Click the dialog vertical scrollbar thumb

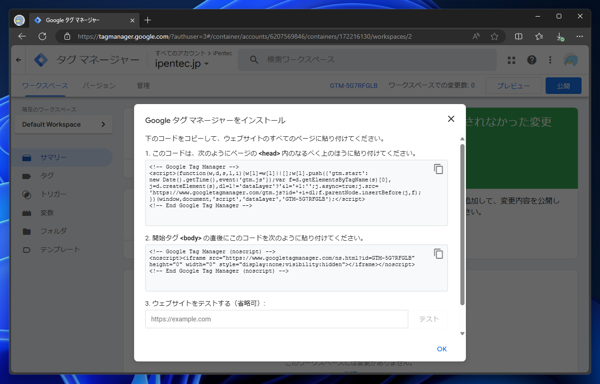click(462, 225)
